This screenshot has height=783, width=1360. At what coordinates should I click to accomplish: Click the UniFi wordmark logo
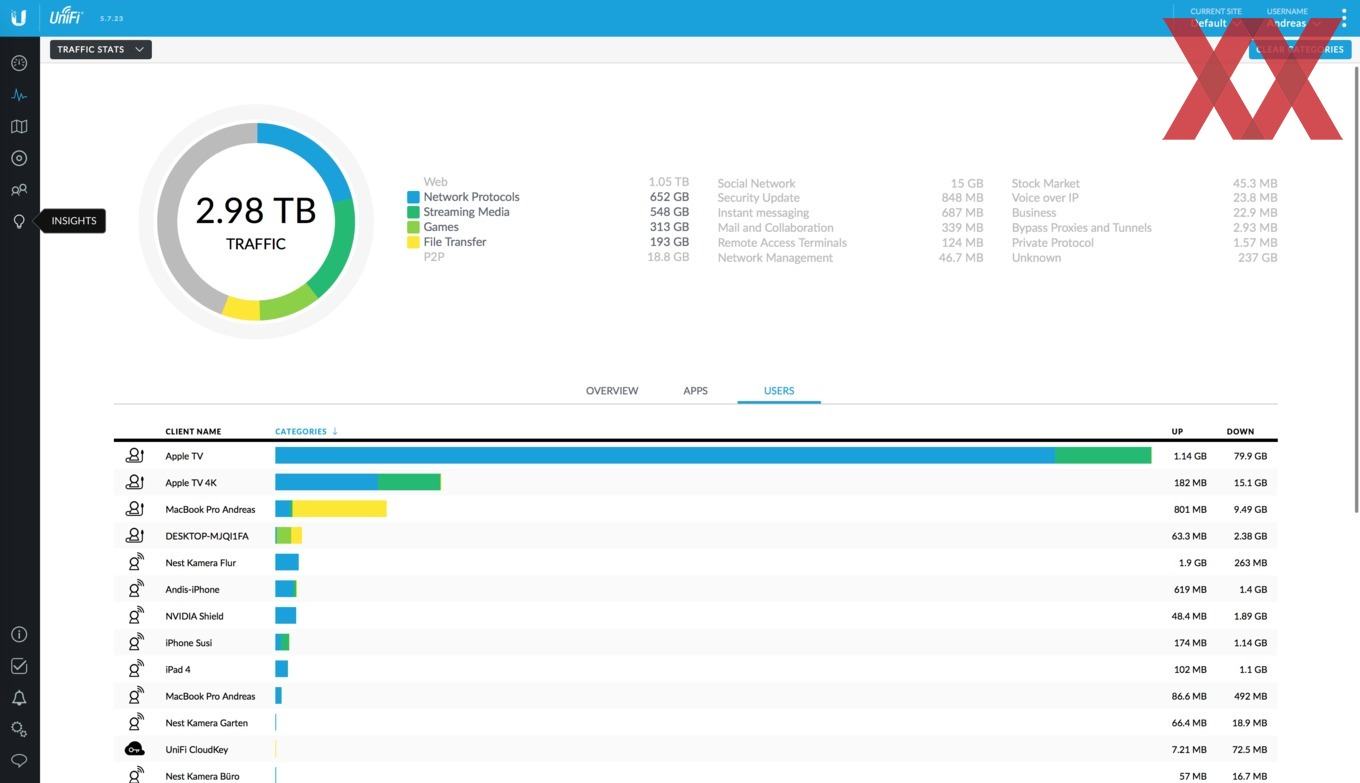coord(67,17)
